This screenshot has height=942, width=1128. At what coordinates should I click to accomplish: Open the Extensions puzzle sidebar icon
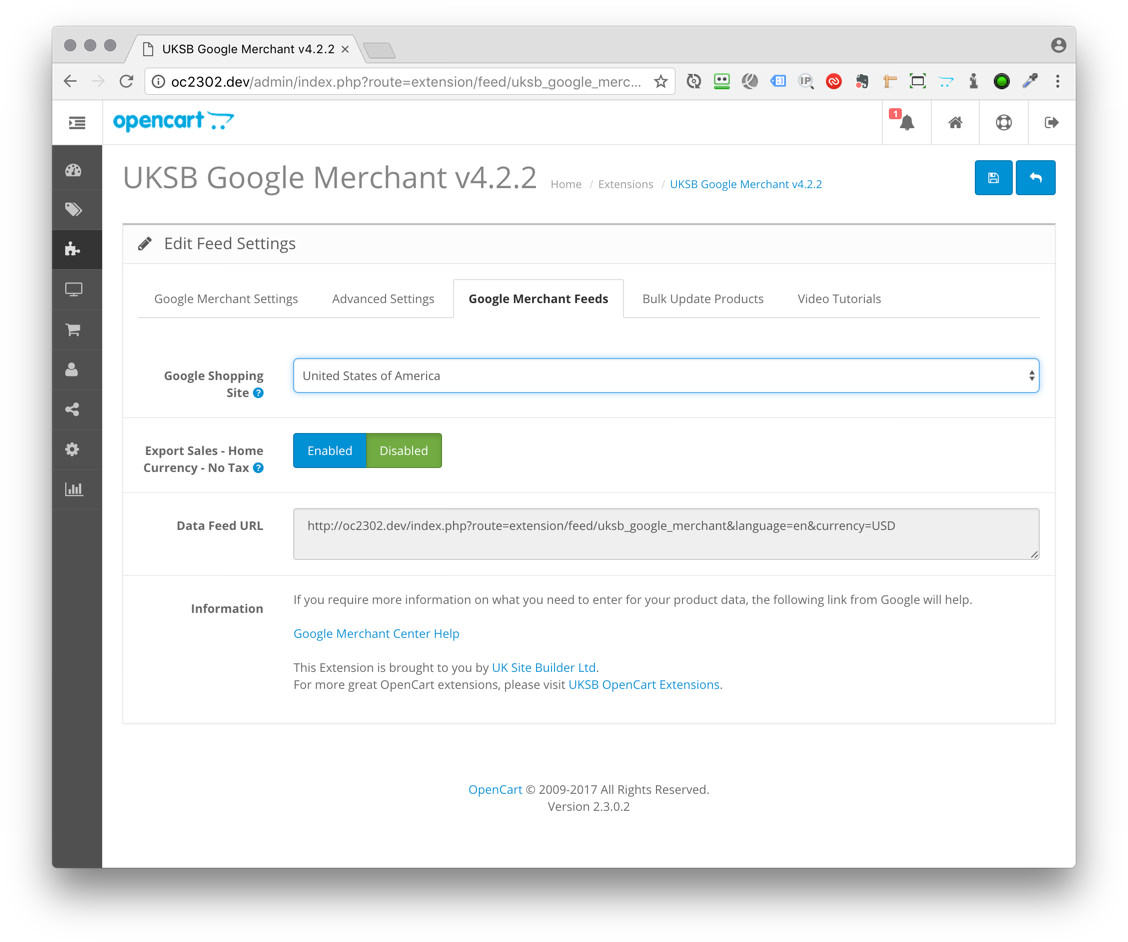click(x=73, y=249)
